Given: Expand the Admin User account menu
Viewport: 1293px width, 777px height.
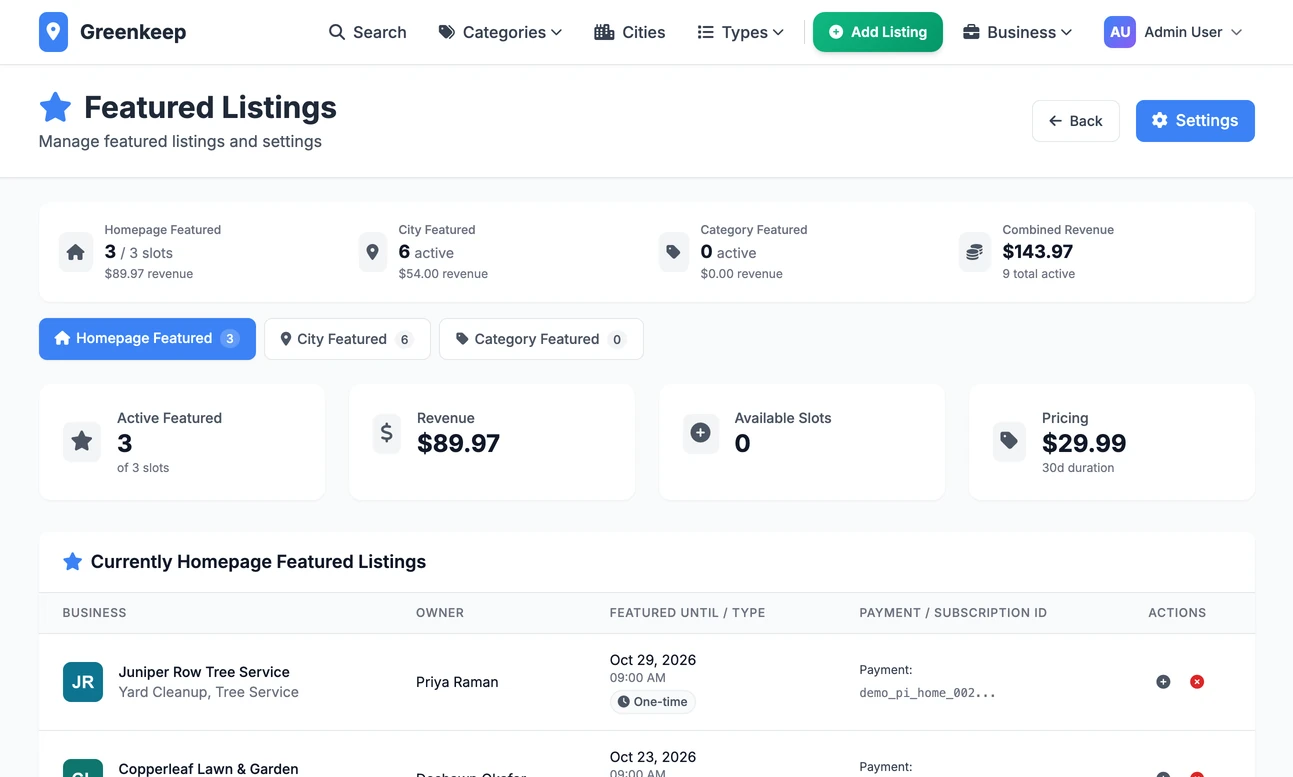Looking at the screenshot, I should (1173, 32).
